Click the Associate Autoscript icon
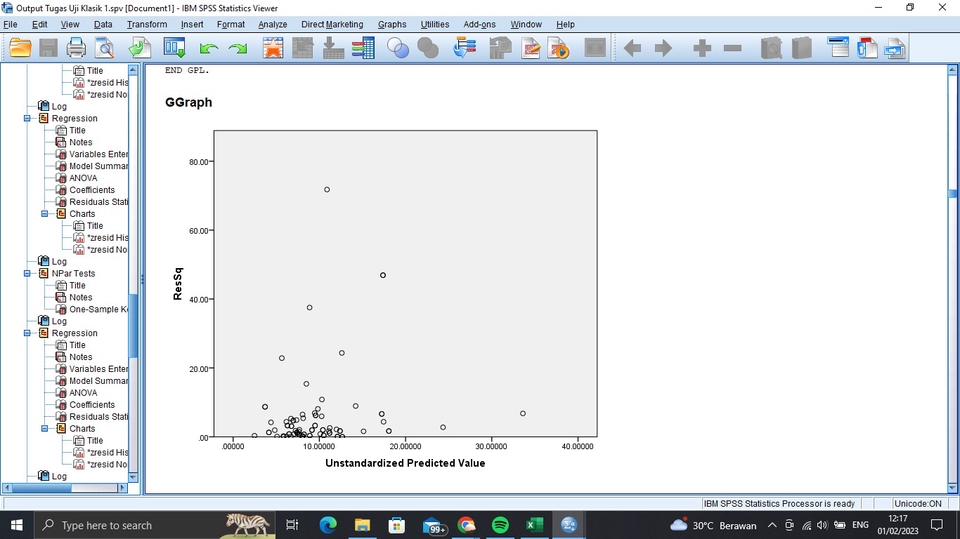This screenshot has height=539, width=960. click(x=500, y=48)
